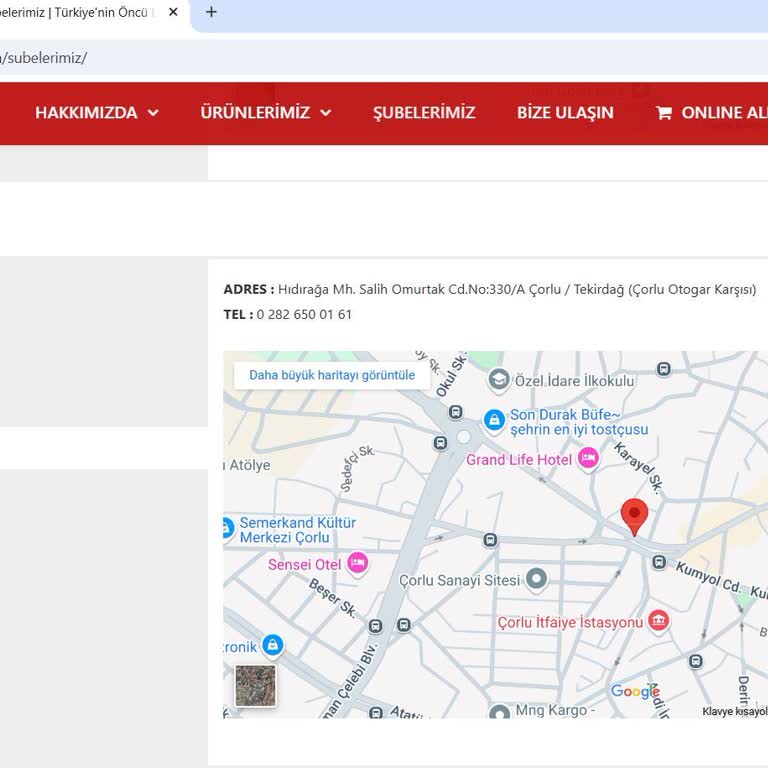Click Daha büyük haritayı görüntüle link
768x768 pixels.
[x=332, y=375]
